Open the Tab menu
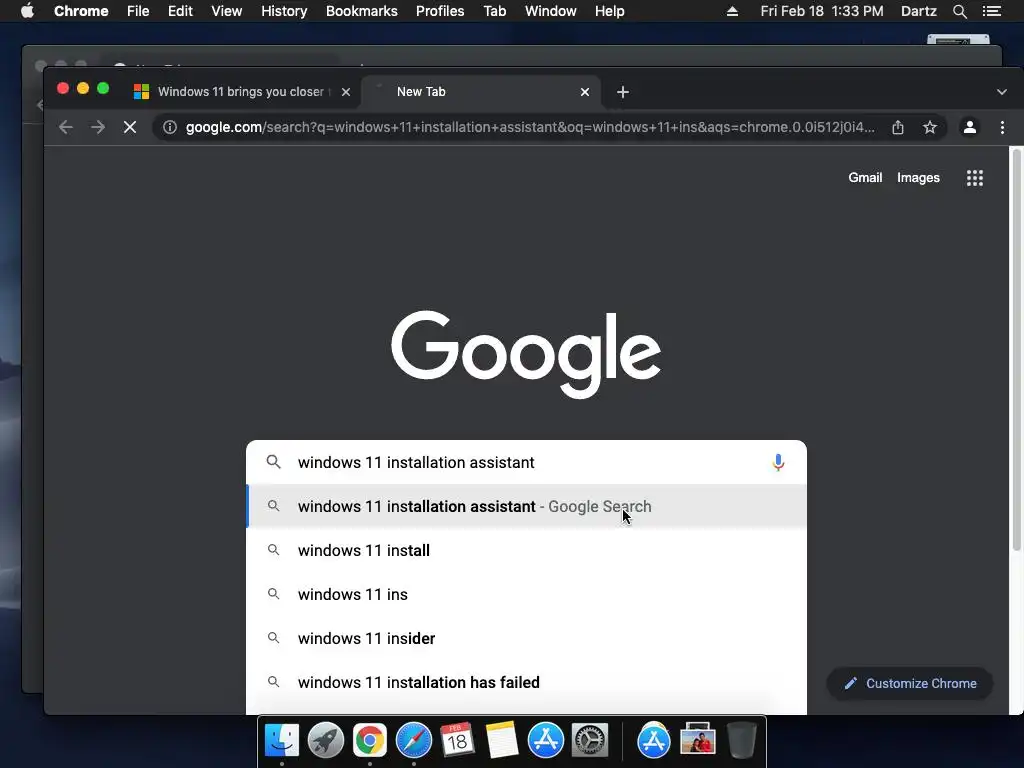The height and width of the screenshot is (768, 1024). click(494, 11)
